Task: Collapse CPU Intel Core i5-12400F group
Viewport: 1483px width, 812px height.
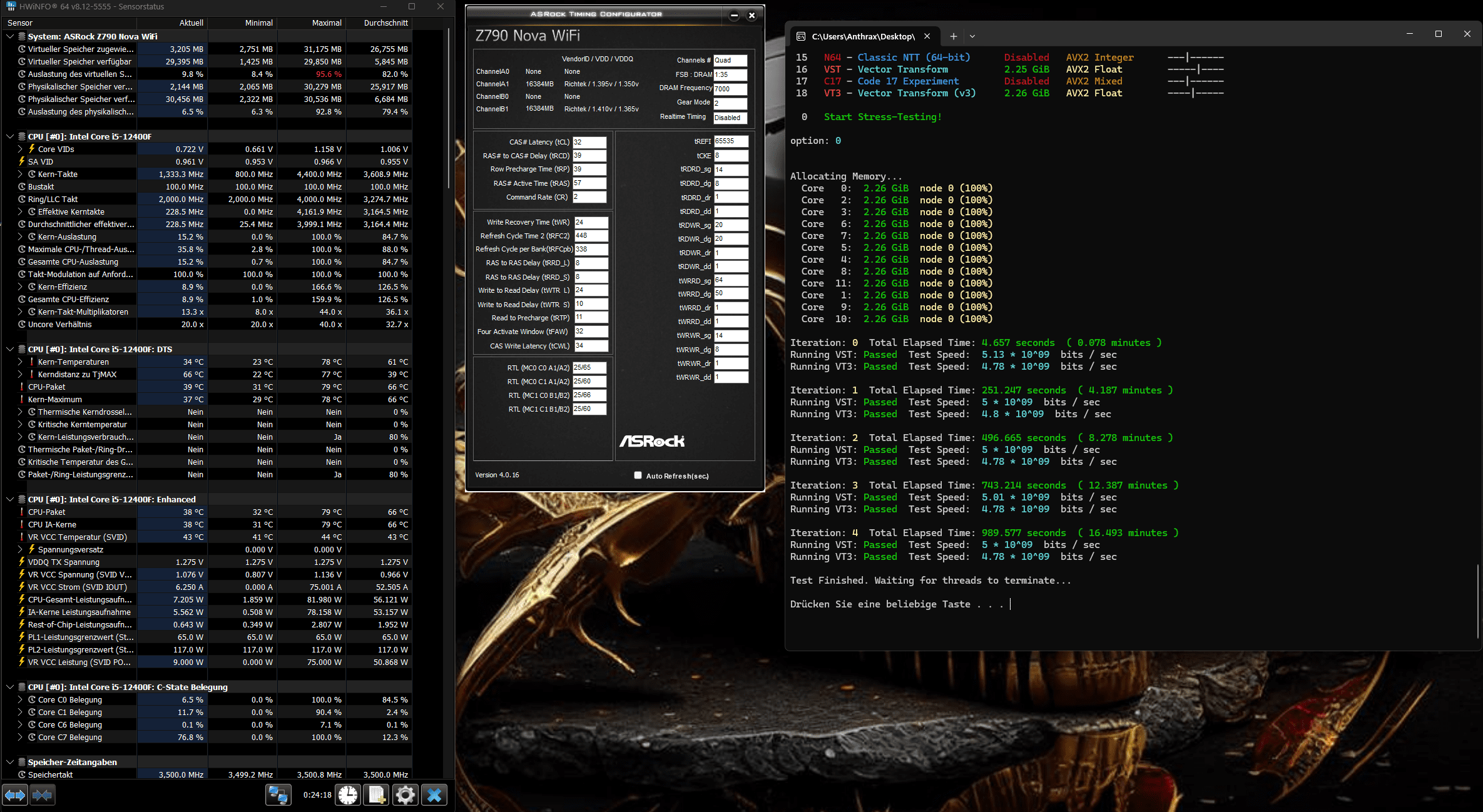Action: (x=10, y=136)
